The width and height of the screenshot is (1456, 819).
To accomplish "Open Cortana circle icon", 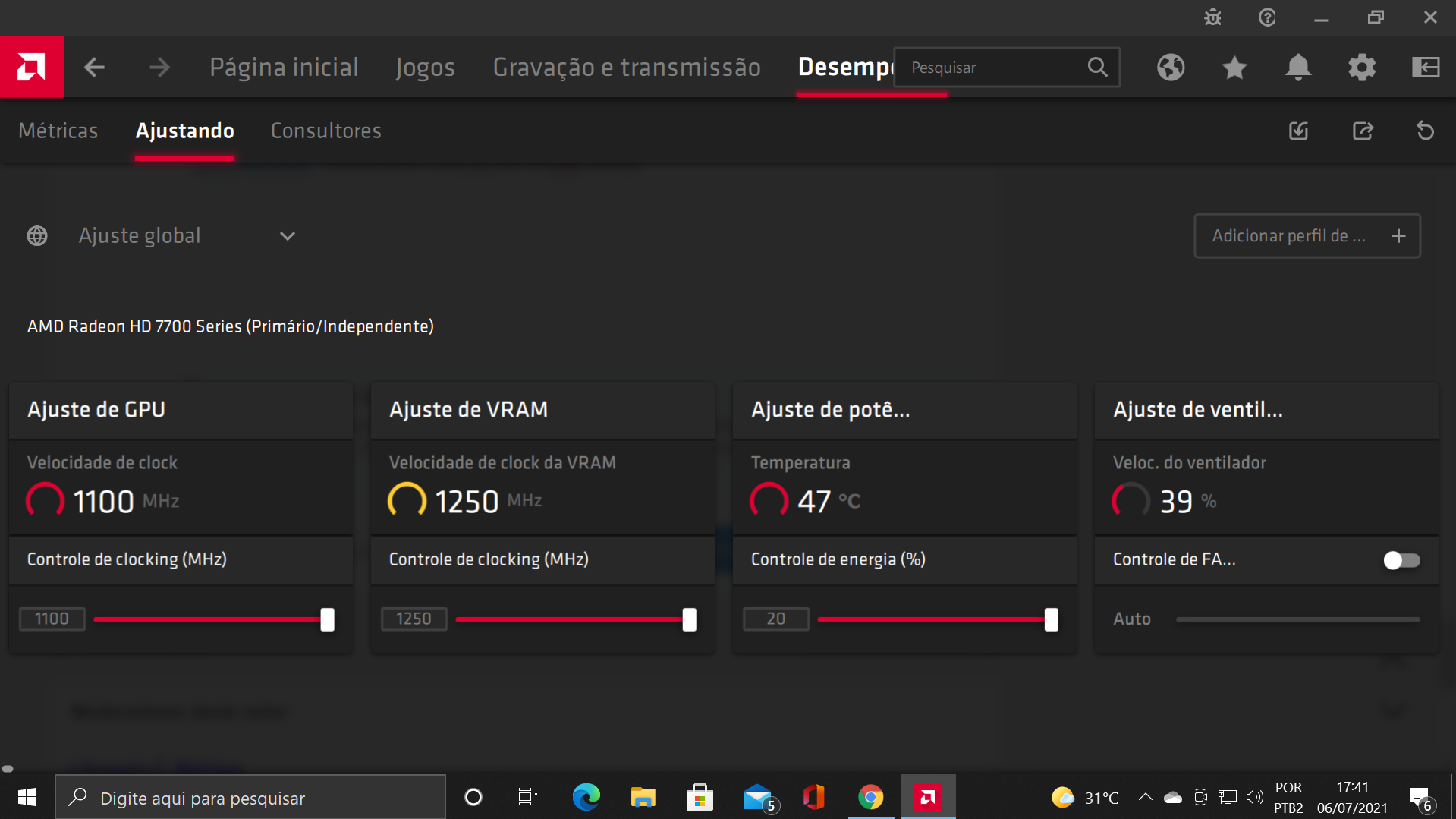I will pos(473,797).
